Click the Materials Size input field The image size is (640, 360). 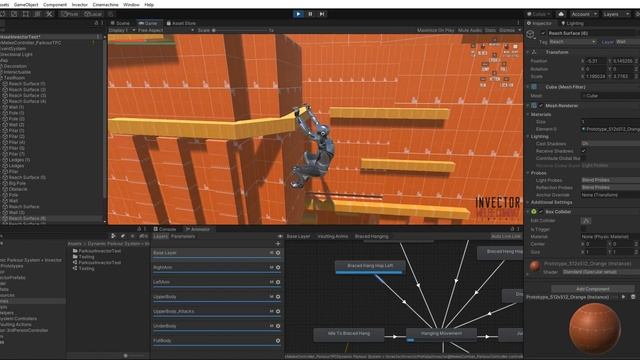(x=610, y=122)
